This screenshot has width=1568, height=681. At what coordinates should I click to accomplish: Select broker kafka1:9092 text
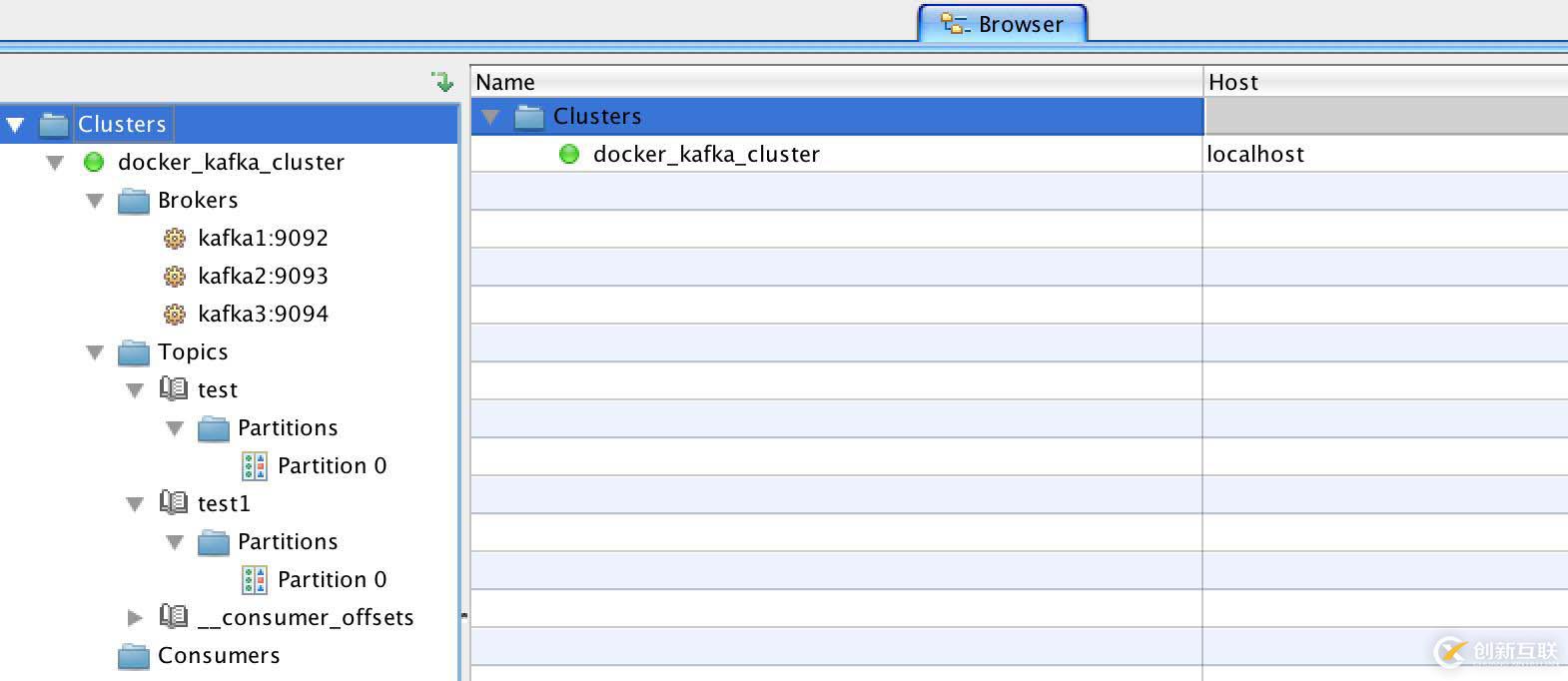(263, 238)
